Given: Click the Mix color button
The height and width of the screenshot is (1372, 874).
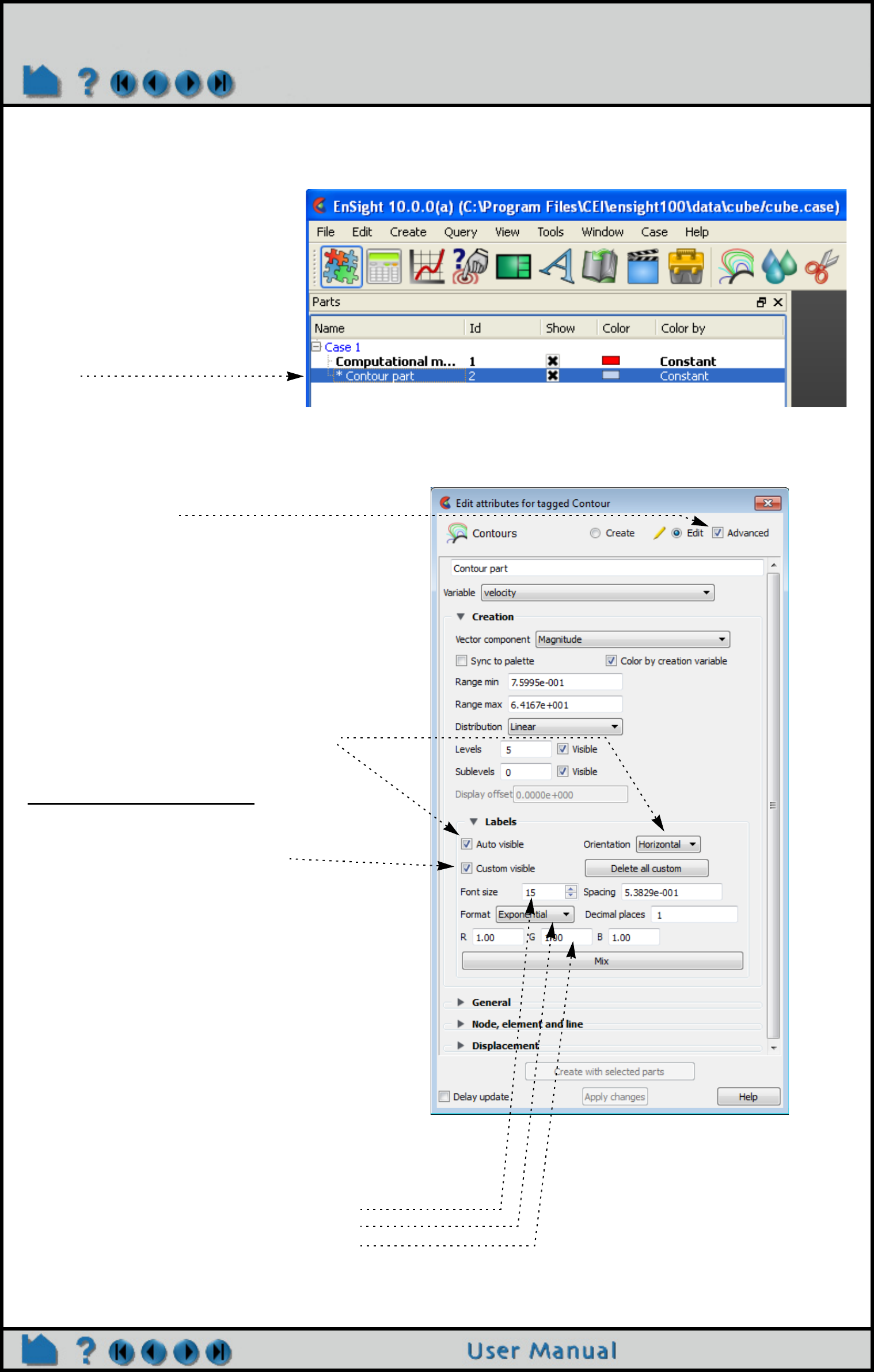Looking at the screenshot, I should (602, 961).
